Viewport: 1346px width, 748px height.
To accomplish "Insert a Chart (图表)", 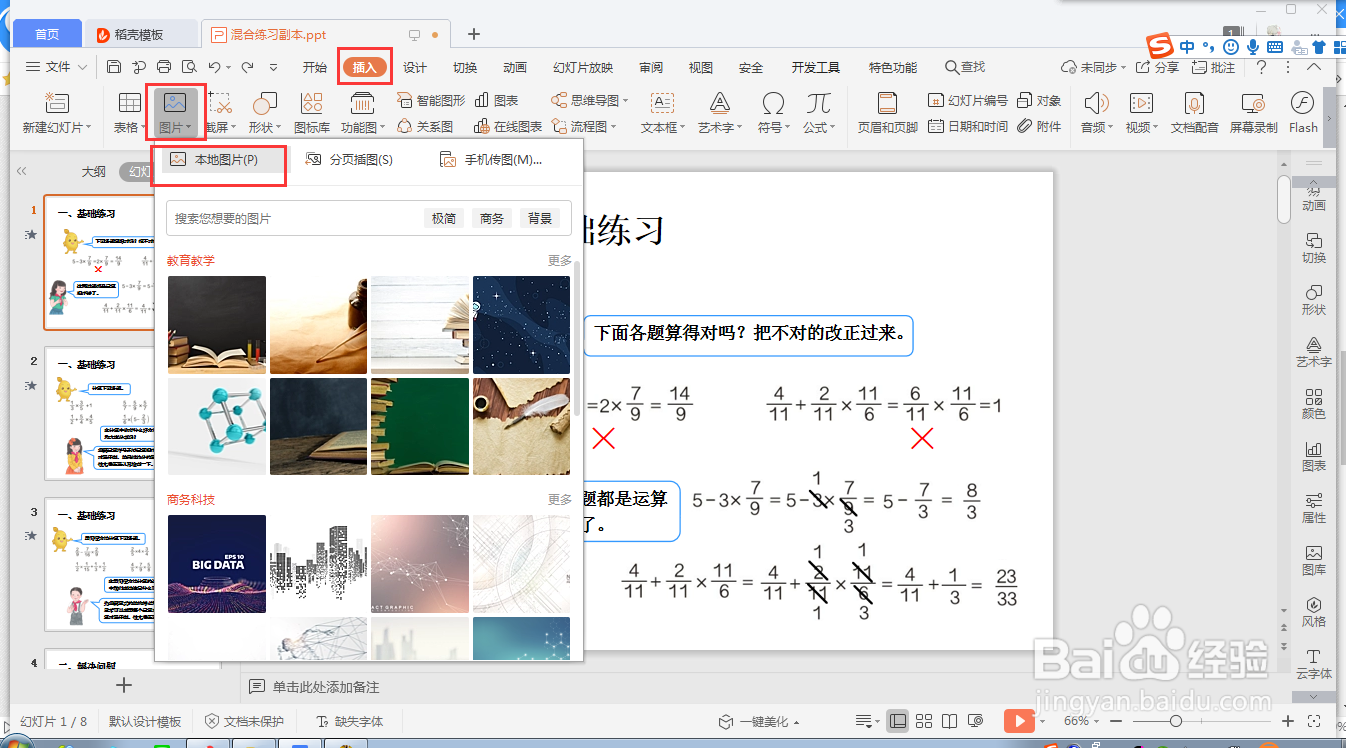I will pos(497,100).
